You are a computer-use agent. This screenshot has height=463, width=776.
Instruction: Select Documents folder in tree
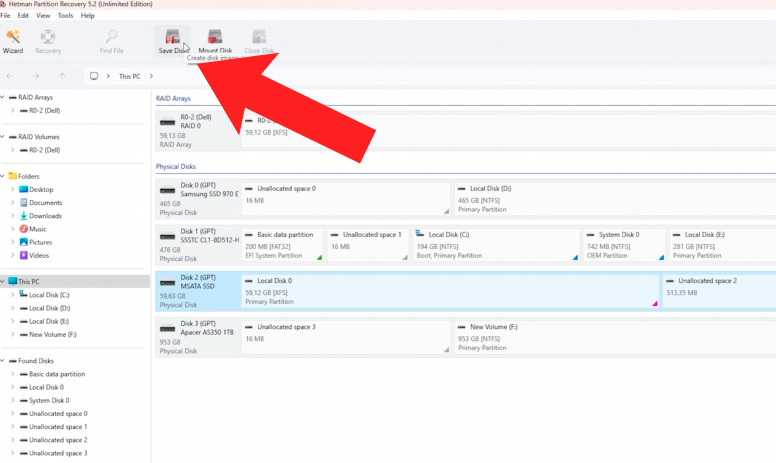[46, 203]
